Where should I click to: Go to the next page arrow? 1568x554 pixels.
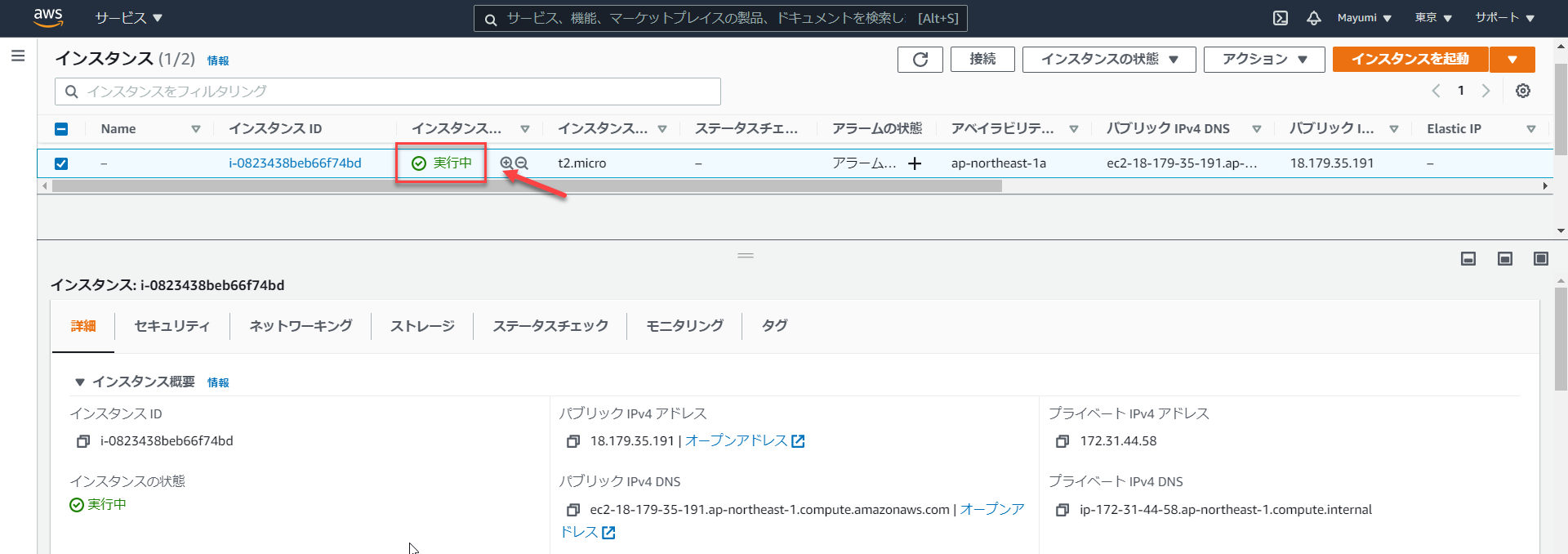tap(1486, 91)
